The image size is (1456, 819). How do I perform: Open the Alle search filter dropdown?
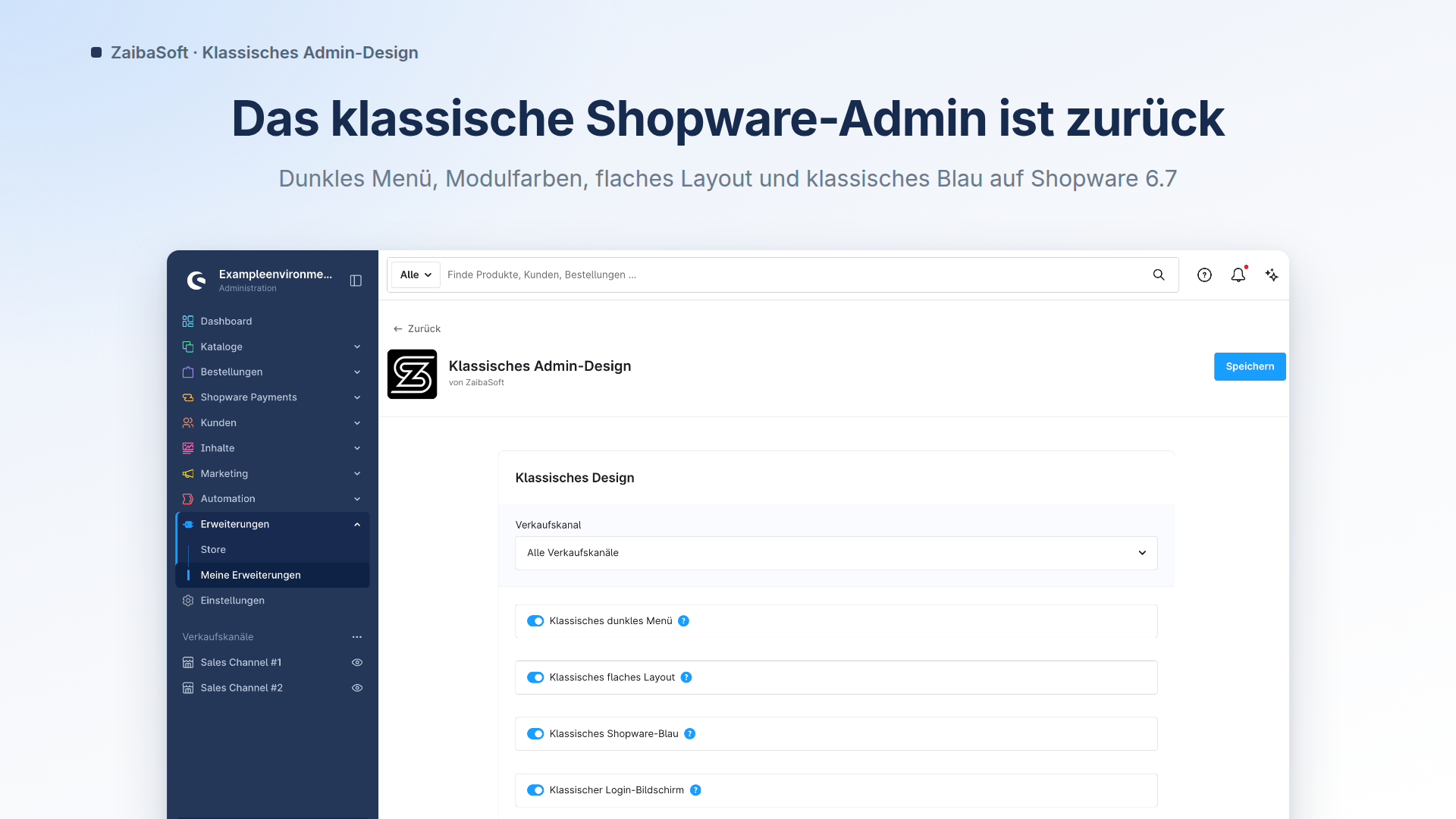[x=416, y=275]
